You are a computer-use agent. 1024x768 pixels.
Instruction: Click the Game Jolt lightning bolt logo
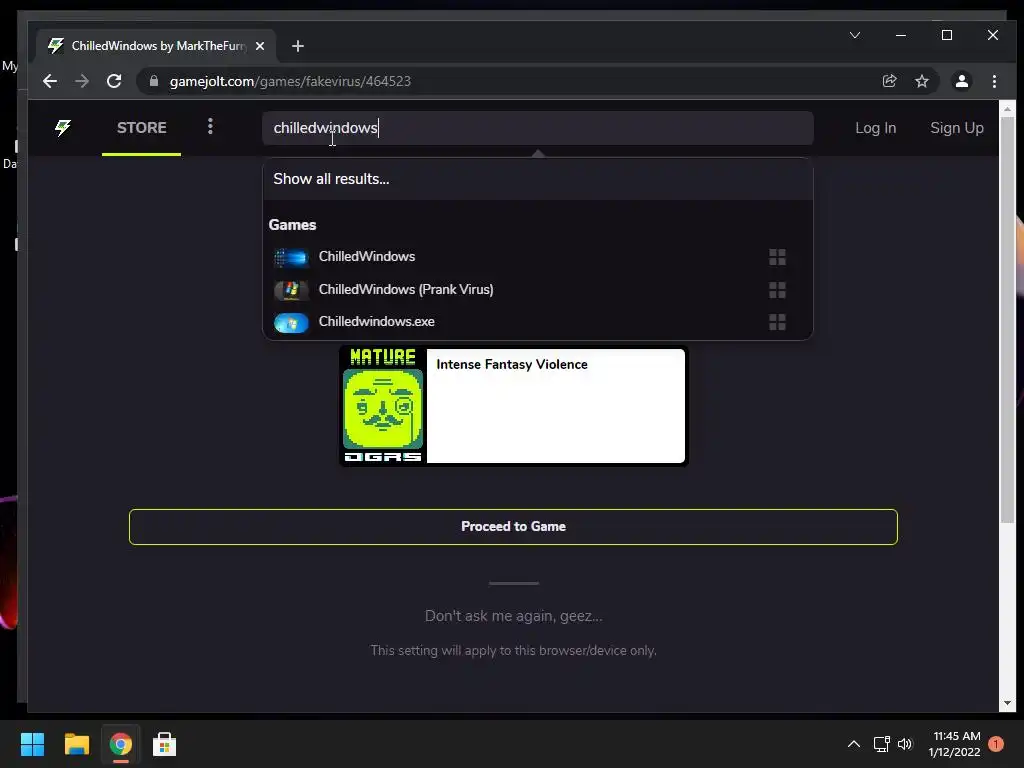[x=63, y=127]
